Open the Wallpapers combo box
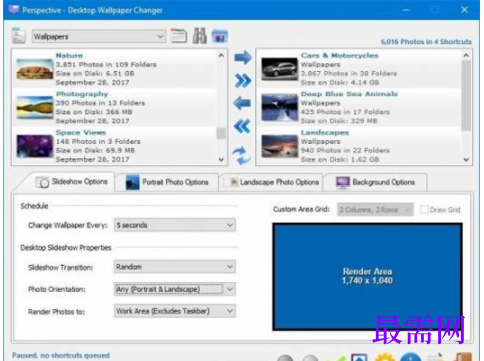Image resolution: width=484 pixels, height=361 pixels. pyautogui.click(x=99, y=36)
